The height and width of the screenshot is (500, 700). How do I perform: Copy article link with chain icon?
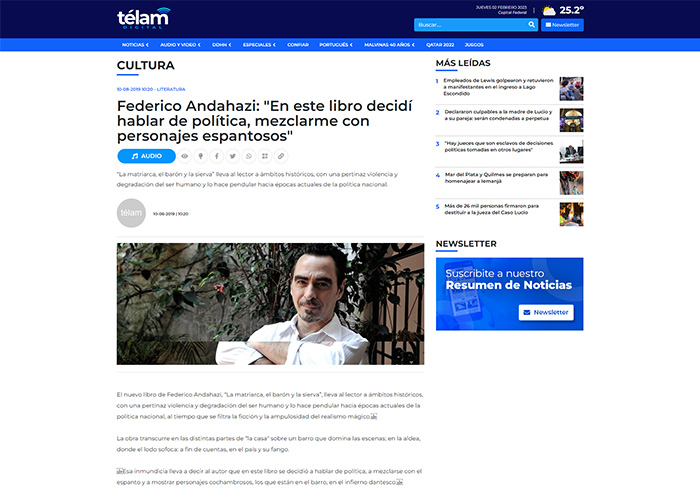coord(281,156)
